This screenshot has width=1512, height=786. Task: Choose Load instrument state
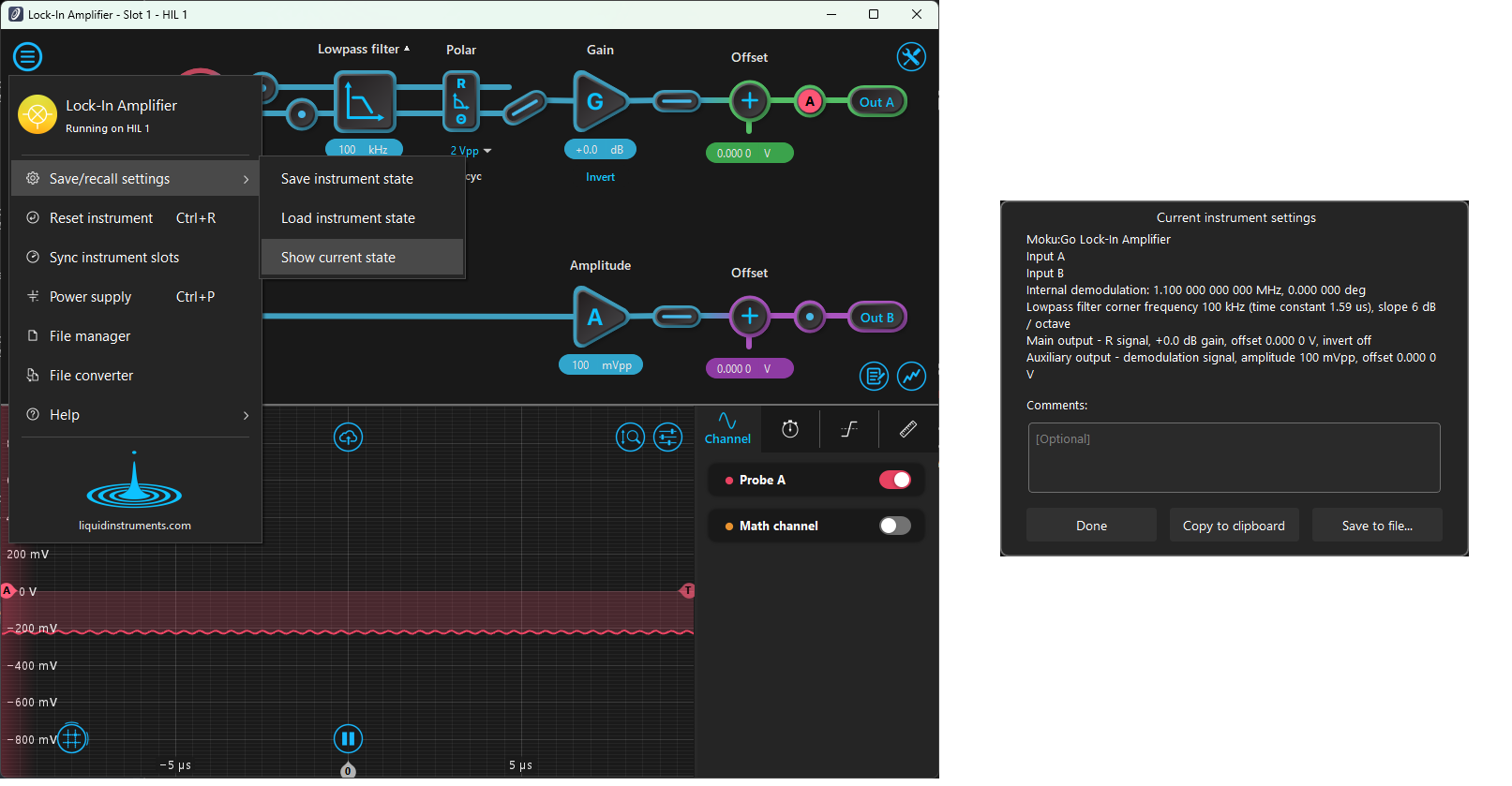[x=363, y=218]
